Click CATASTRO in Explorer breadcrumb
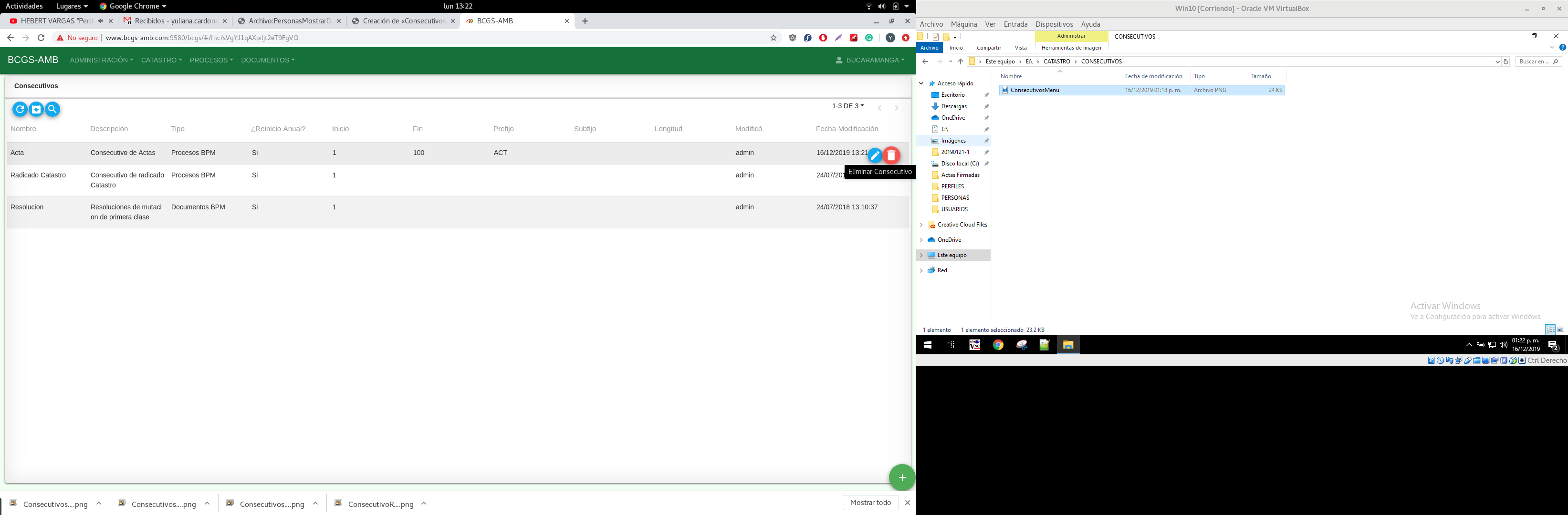This screenshot has height=515, width=1568. [x=1056, y=62]
